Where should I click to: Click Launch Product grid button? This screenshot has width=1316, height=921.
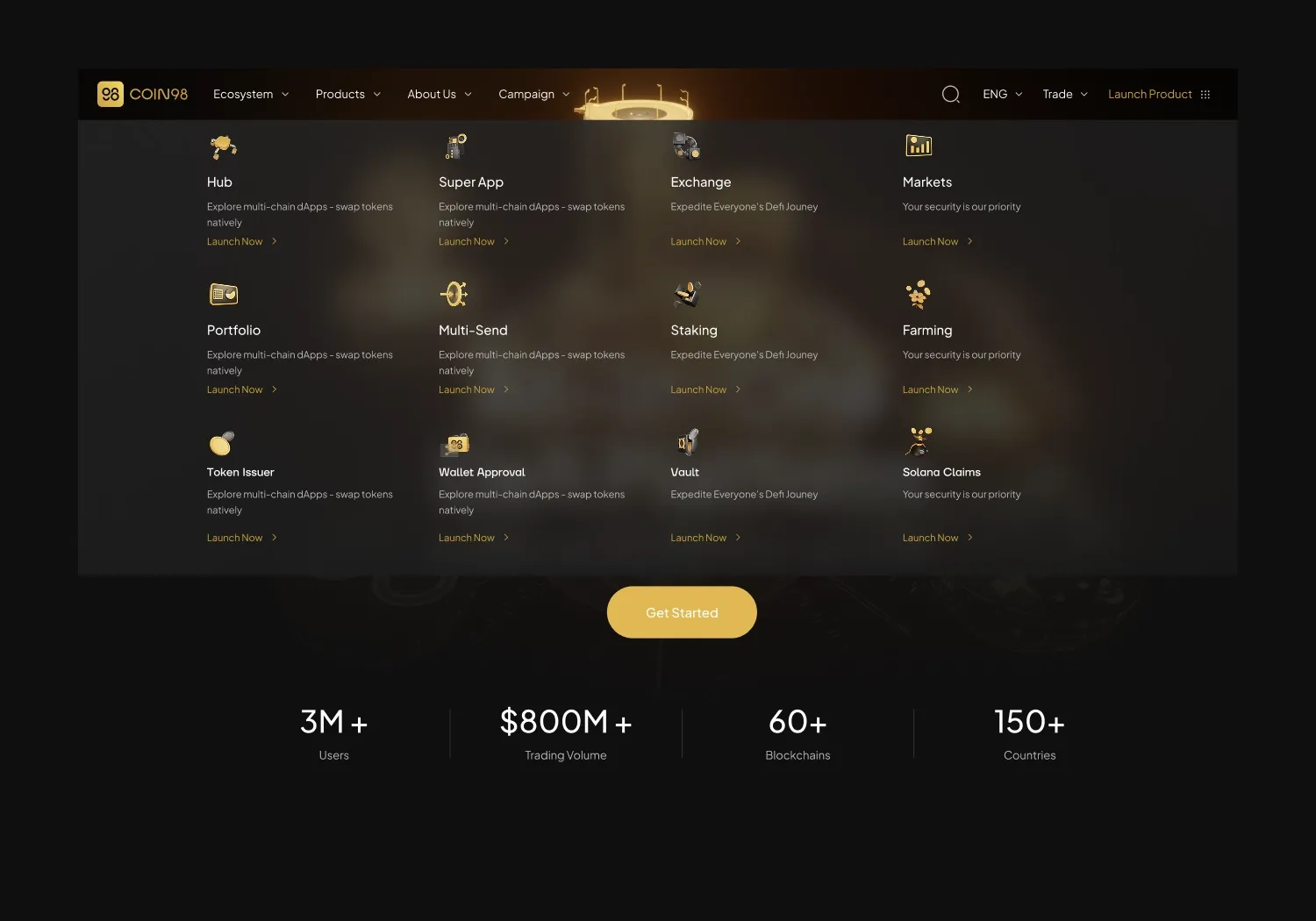[1159, 94]
